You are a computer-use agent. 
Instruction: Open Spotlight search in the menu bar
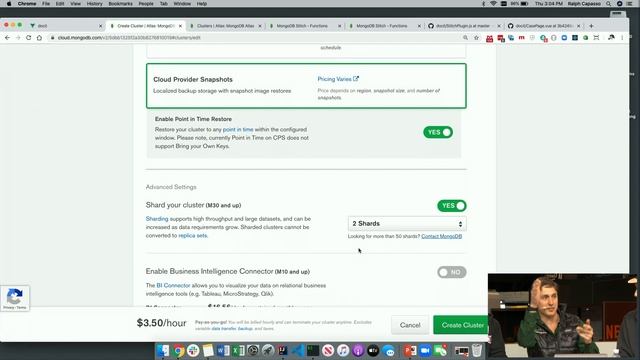pyautogui.click(x=609, y=4)
